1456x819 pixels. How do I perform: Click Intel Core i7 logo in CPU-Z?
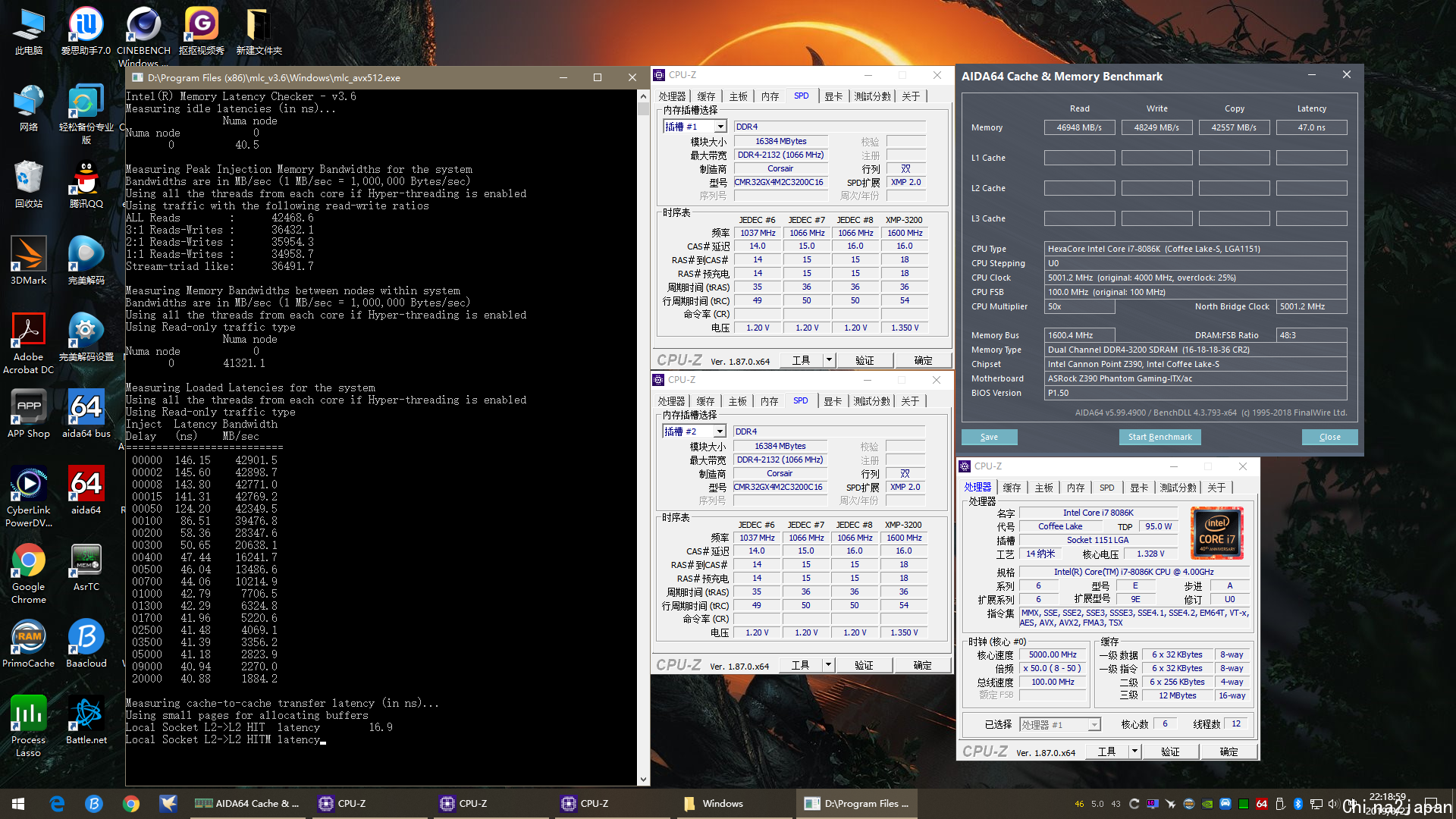tap(1217, 532)
